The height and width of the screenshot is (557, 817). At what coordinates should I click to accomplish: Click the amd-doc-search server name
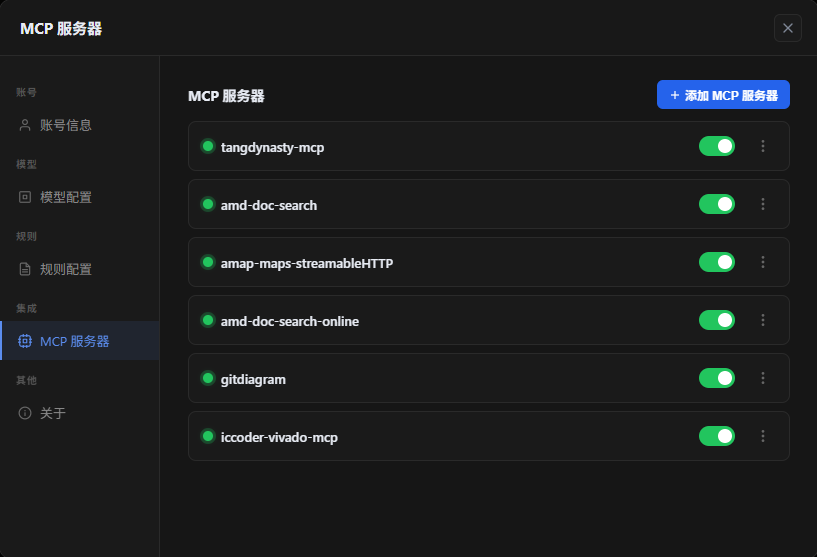tap(269, 205)
